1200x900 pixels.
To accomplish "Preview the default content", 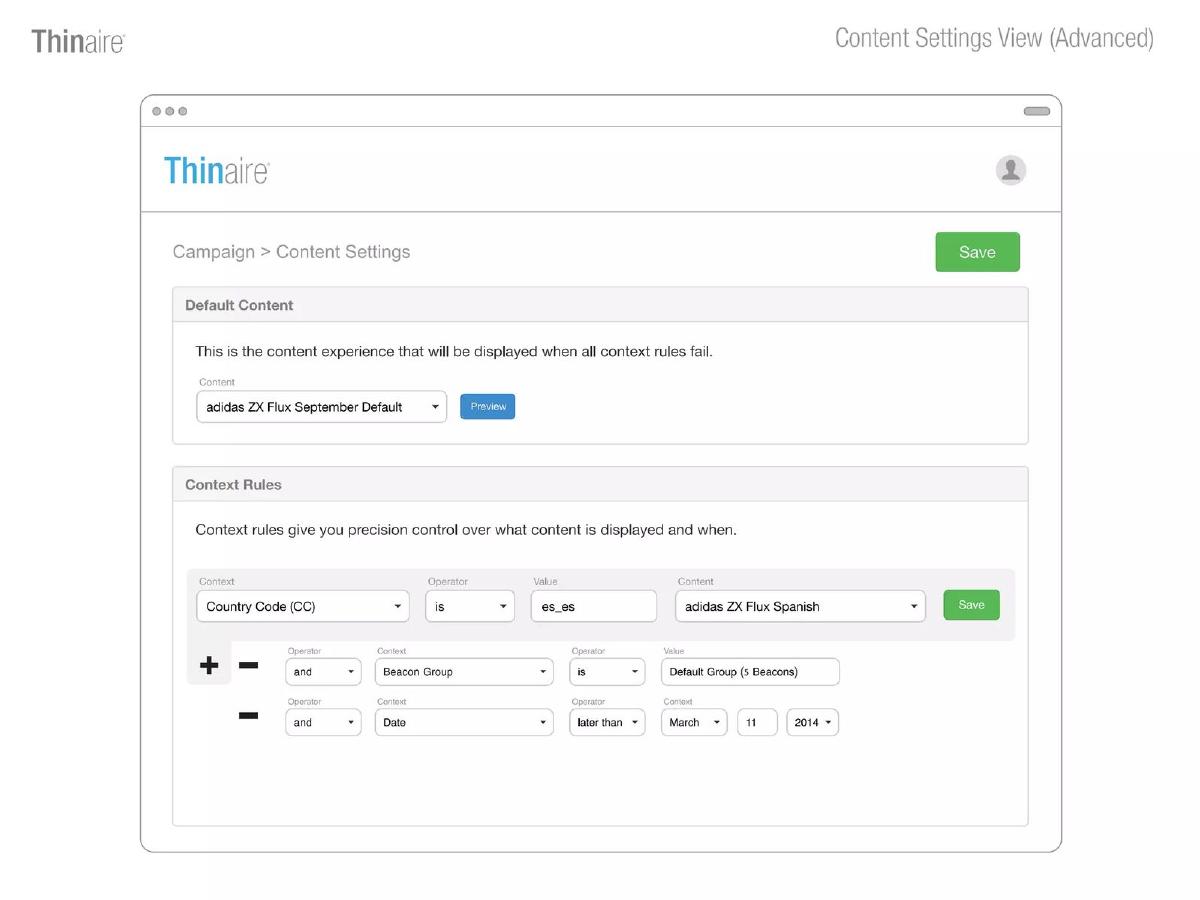I will (x=488, y=406).
